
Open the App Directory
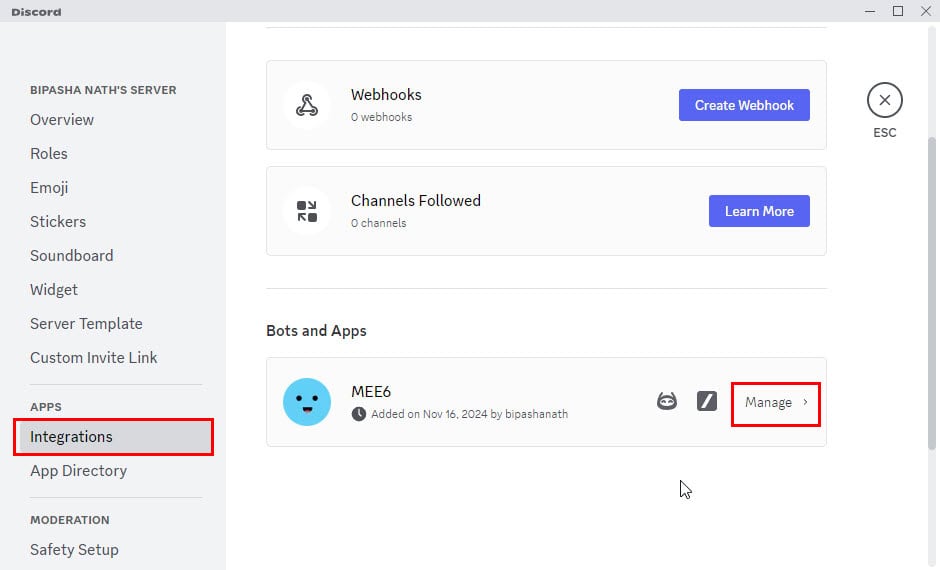(x=79, y=471)
